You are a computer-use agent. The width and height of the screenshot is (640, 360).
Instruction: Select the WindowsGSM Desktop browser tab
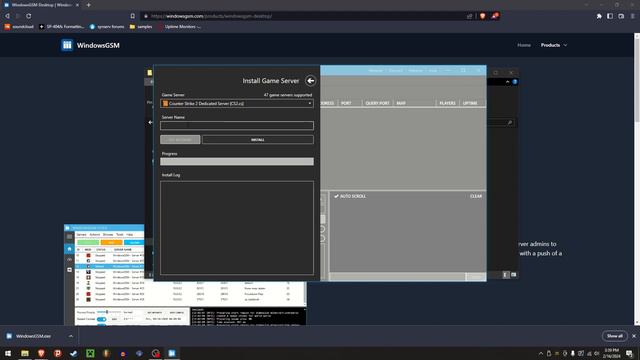pyautogui.click(x=41, y=5)
